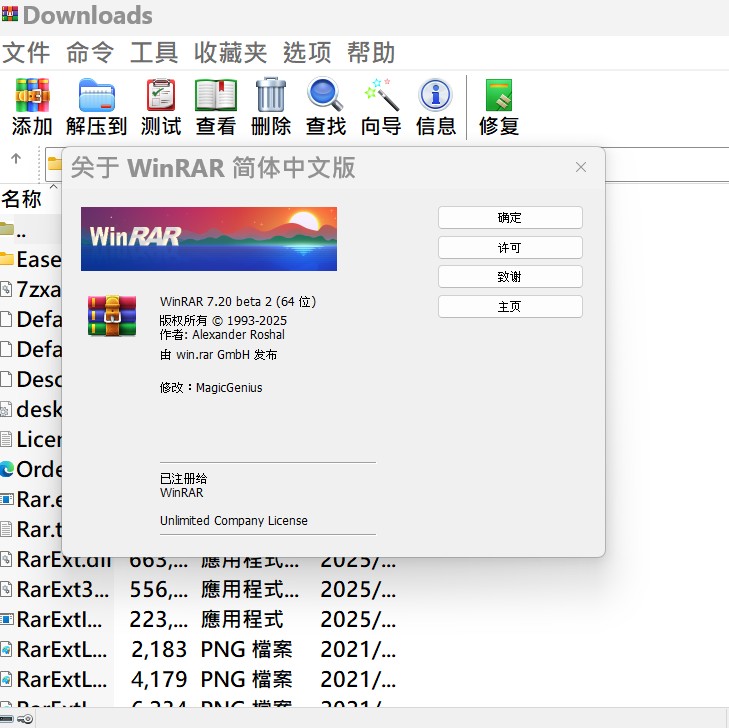Click the License (许可) button
This screenshot has width=729, height=728.
(510, 247)
